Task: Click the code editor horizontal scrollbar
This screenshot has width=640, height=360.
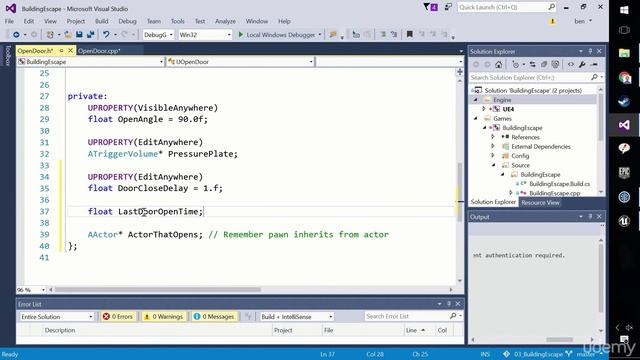Action: point(158,290)
